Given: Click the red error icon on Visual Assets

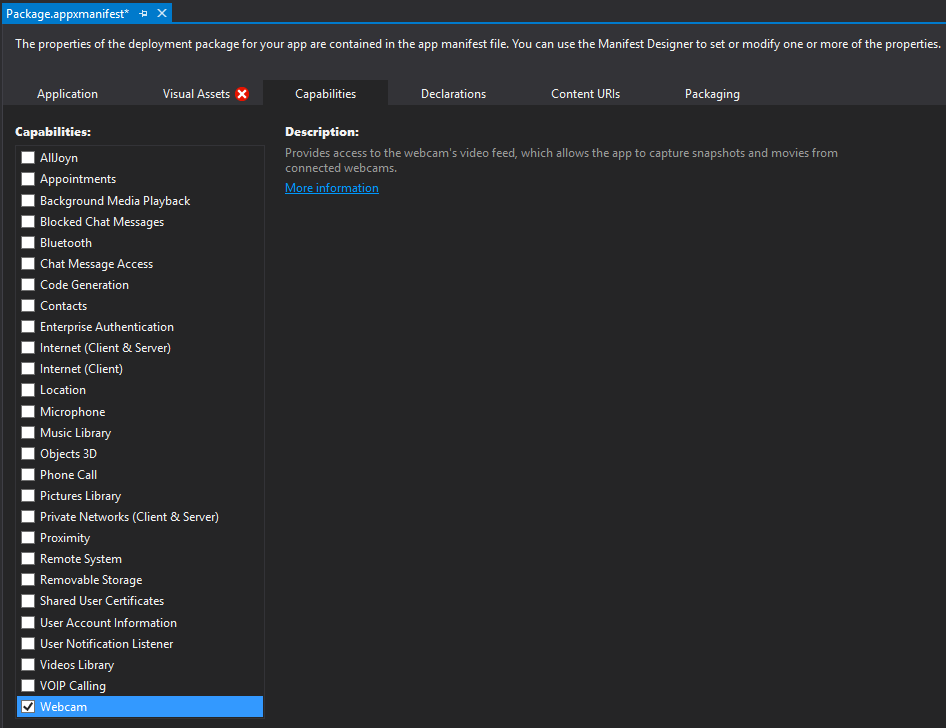Looking at the screenshot, I should [242, 94].
